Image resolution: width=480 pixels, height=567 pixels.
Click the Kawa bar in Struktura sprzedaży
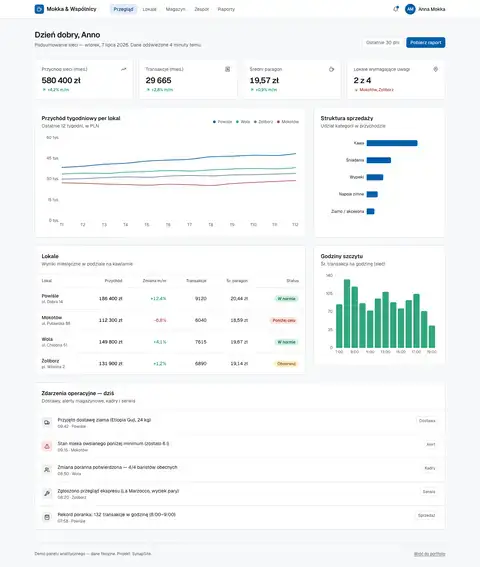coord(392,143)
